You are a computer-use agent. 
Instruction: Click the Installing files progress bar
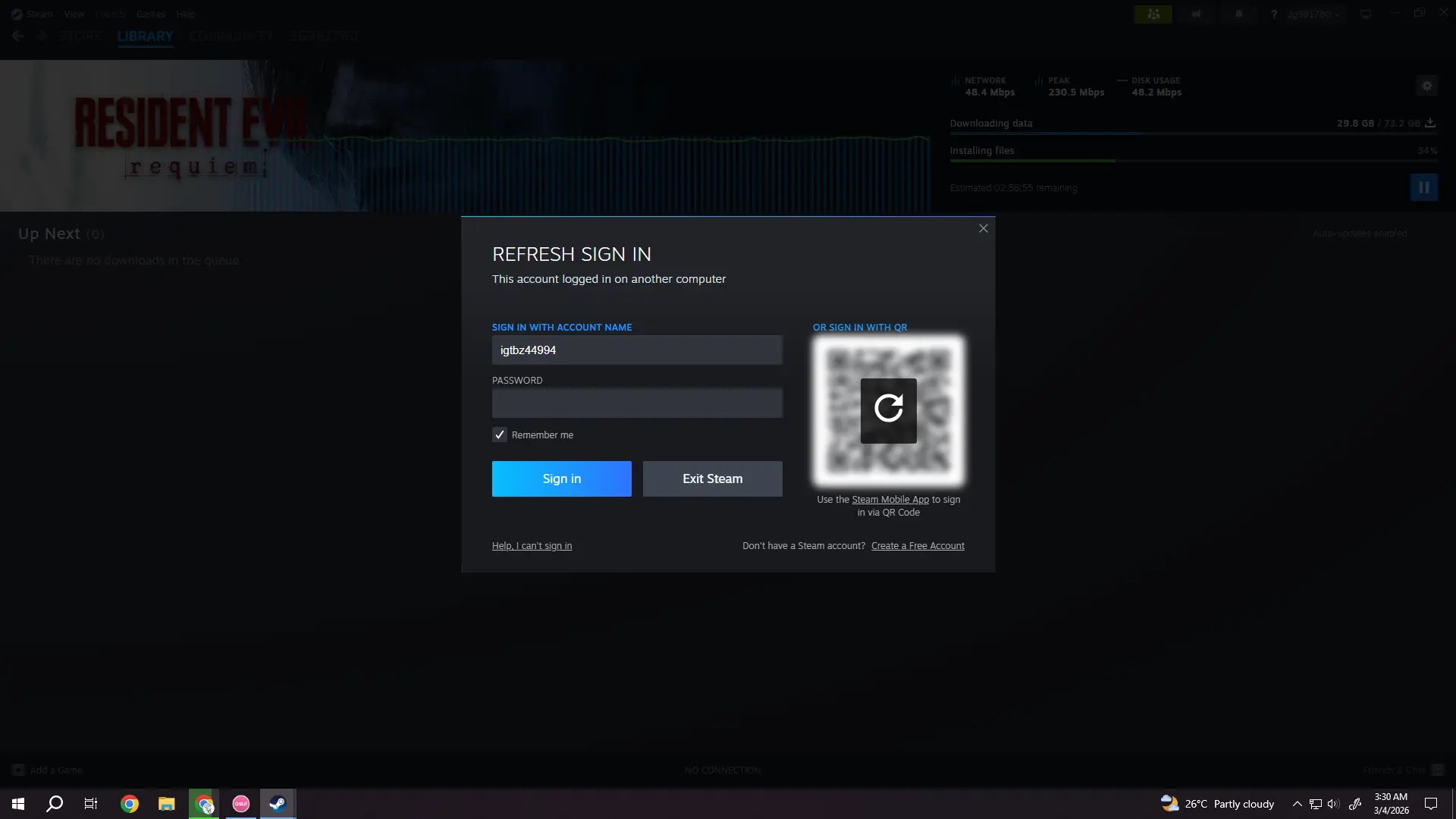[1193, 161]
